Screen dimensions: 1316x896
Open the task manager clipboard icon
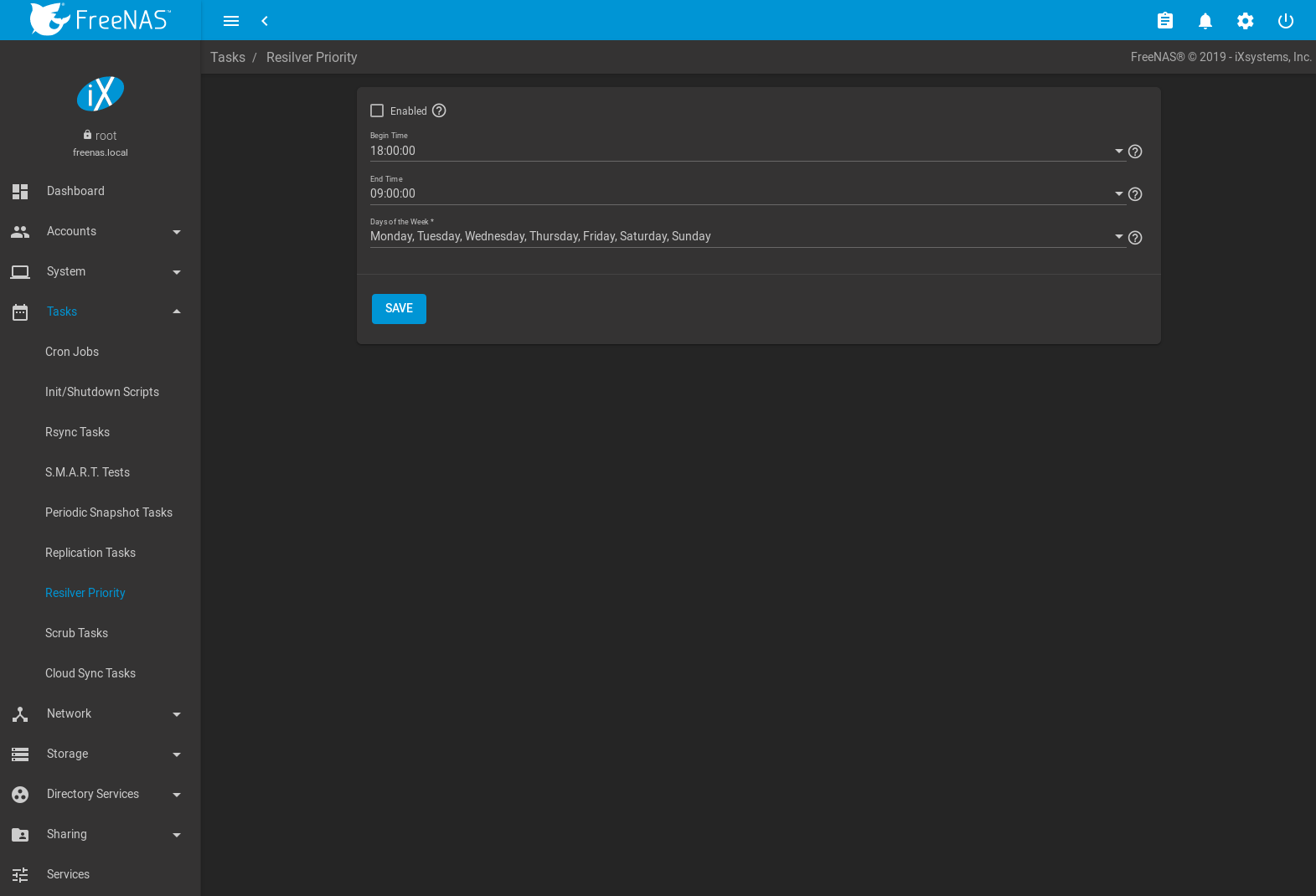[1165, 21]
